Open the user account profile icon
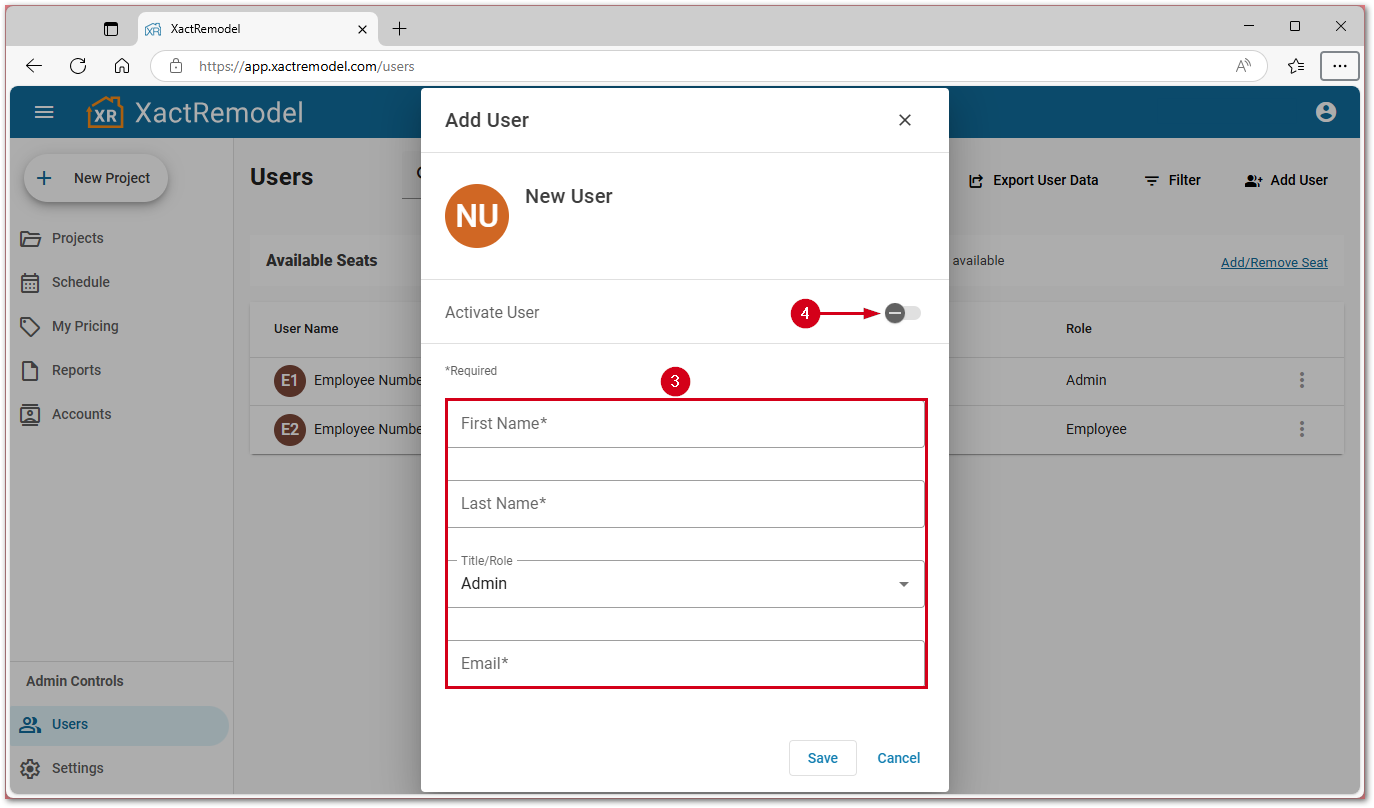Screen dimensions: 1374x808 1326,112
